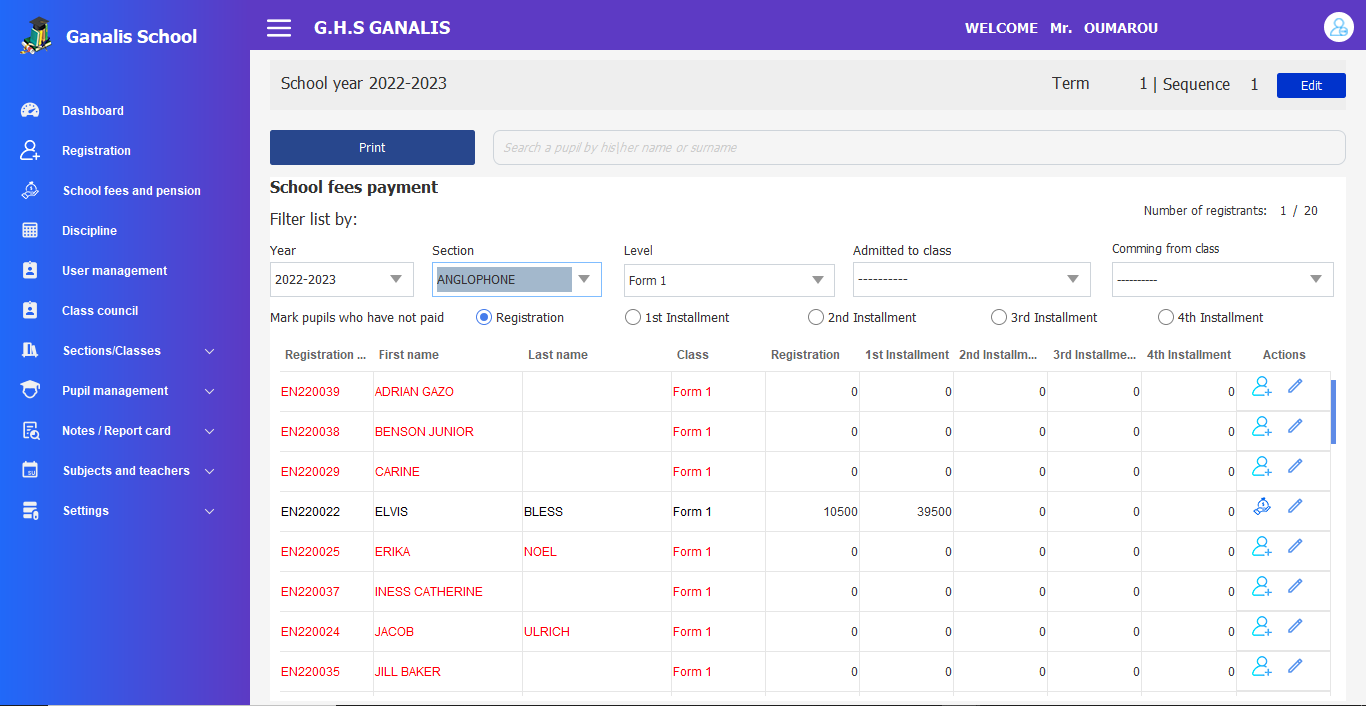Open School fees and pension menu
The width and height of the screenshot is (1366, 706).
[x=131, y=191]
